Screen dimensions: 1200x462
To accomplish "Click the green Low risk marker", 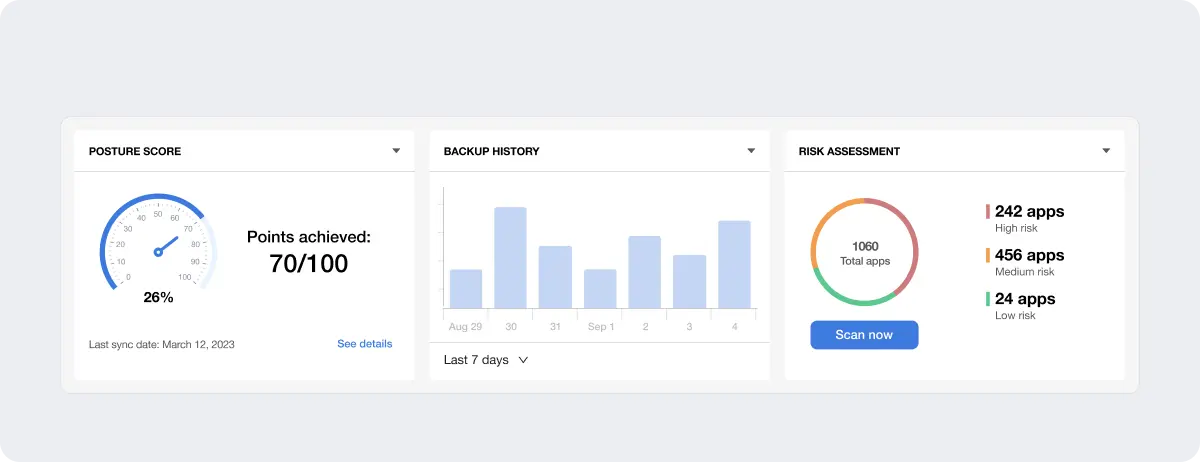I will point(988,299).
